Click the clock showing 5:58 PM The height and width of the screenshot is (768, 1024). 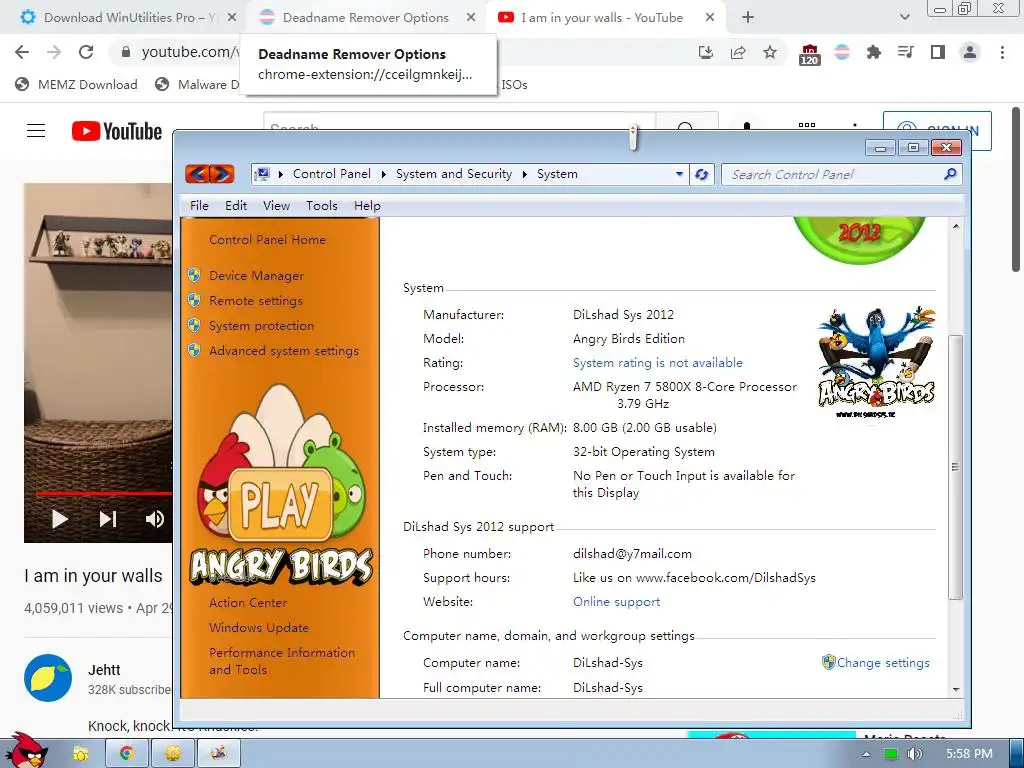coord(969,754)
